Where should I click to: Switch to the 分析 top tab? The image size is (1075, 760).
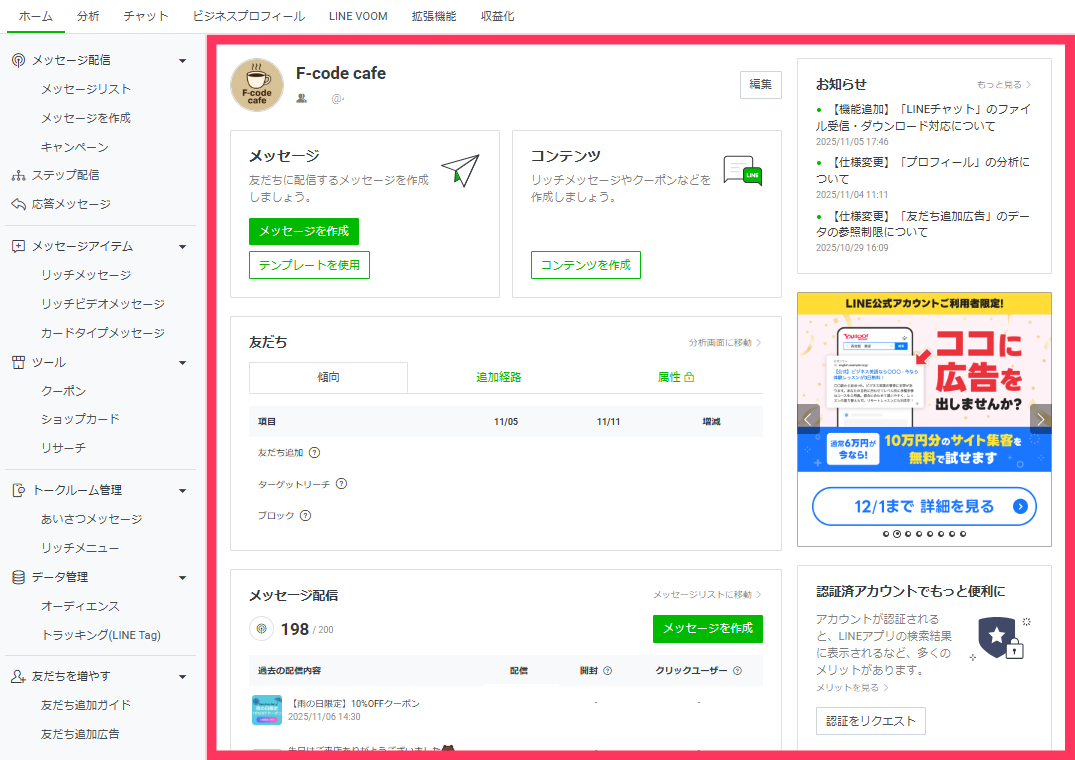[88, 16]
